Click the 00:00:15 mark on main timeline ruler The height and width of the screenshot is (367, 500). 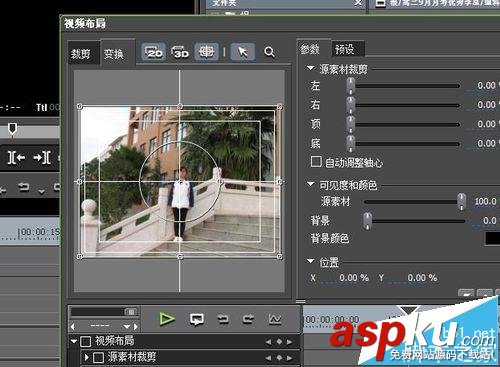[38, 231]
